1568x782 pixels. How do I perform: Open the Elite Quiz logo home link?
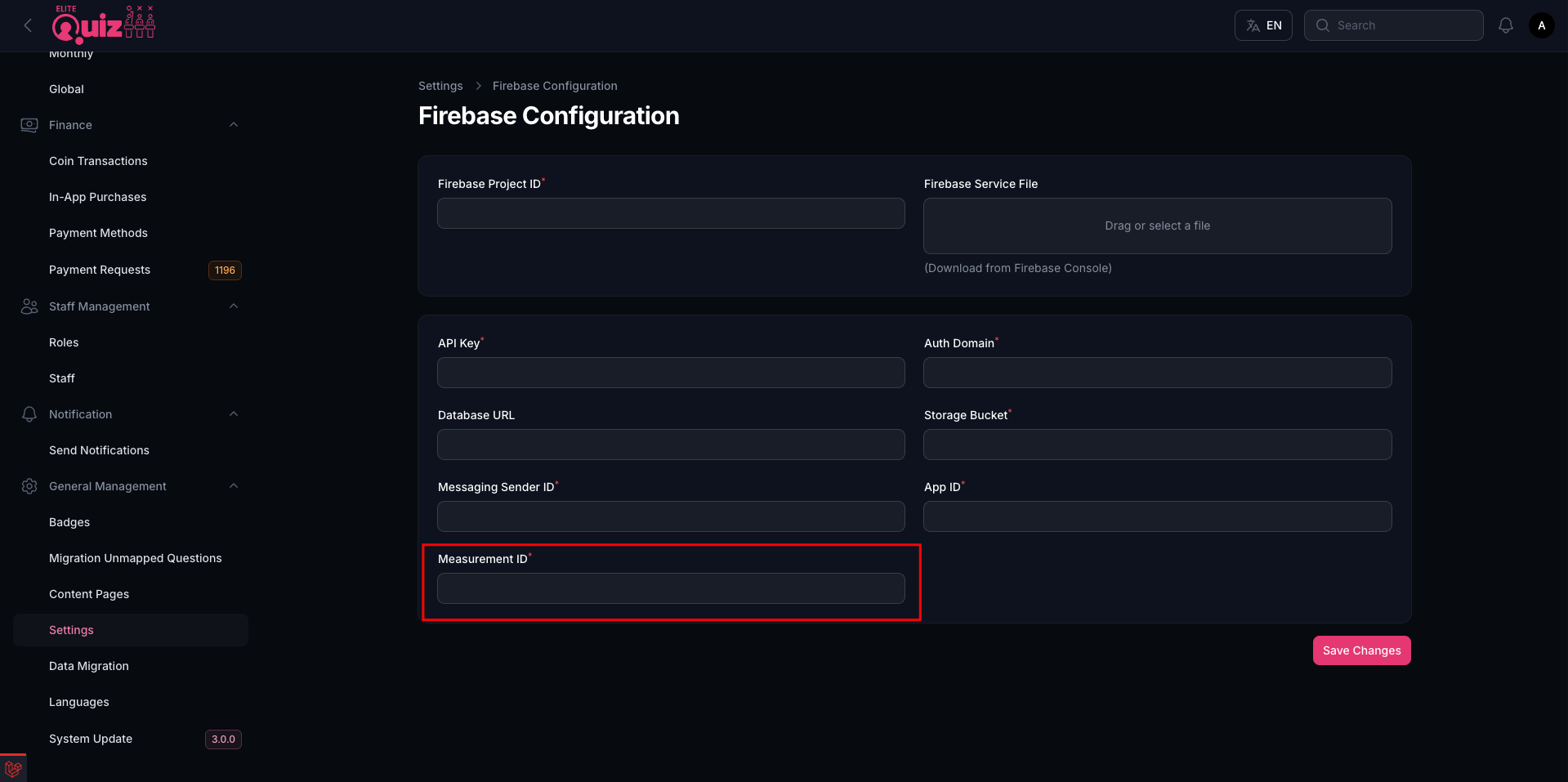104,25
